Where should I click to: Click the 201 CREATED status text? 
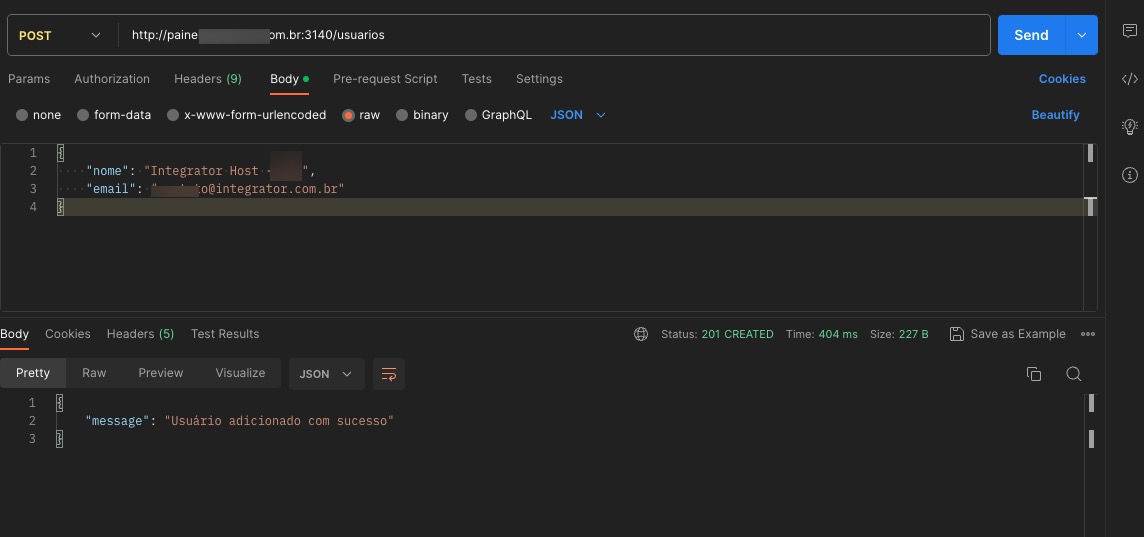pyautogui.click(x=737, y=334)
